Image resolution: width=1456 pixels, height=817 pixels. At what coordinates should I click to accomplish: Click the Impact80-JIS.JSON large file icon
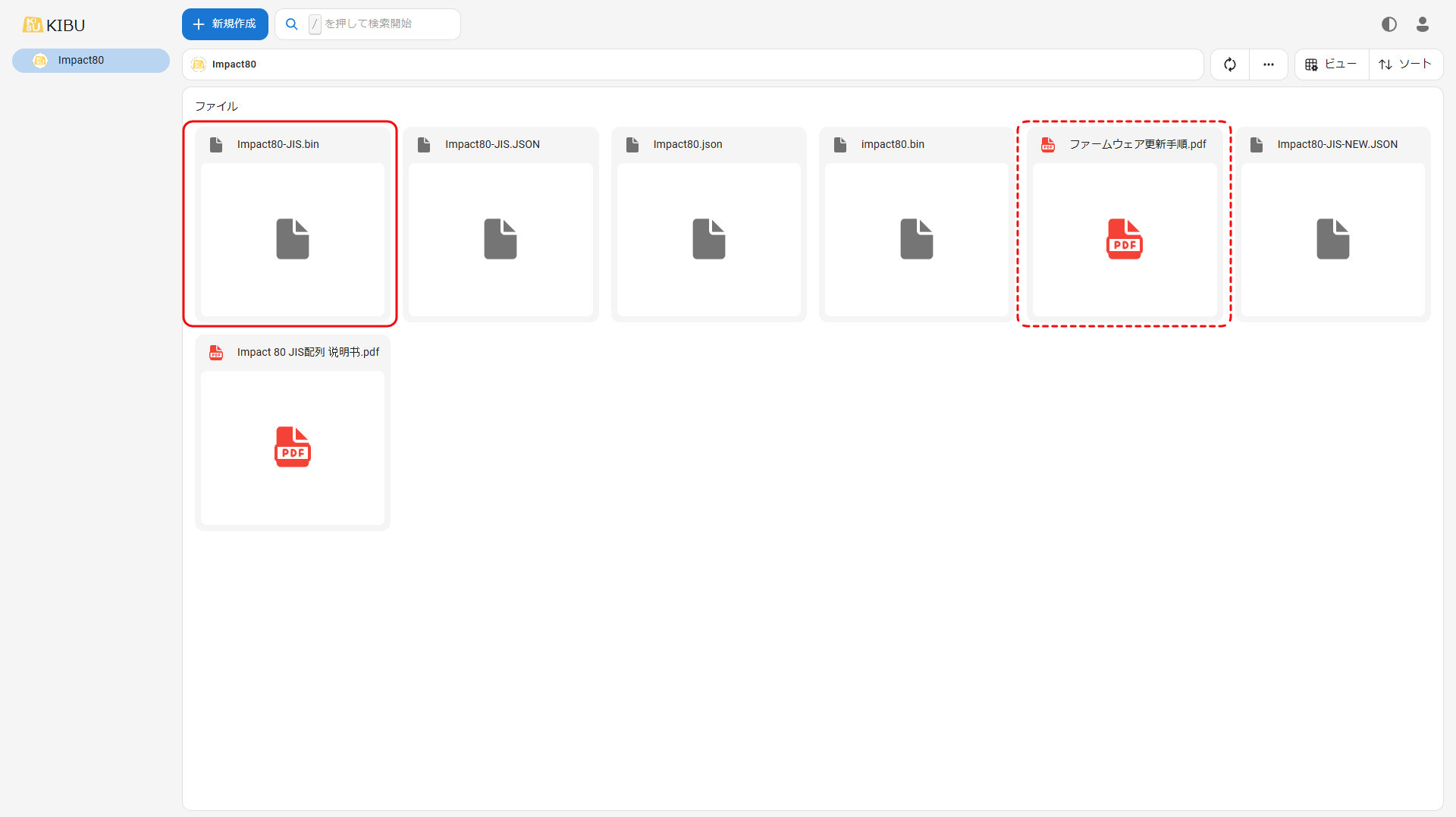click(500, 239)
